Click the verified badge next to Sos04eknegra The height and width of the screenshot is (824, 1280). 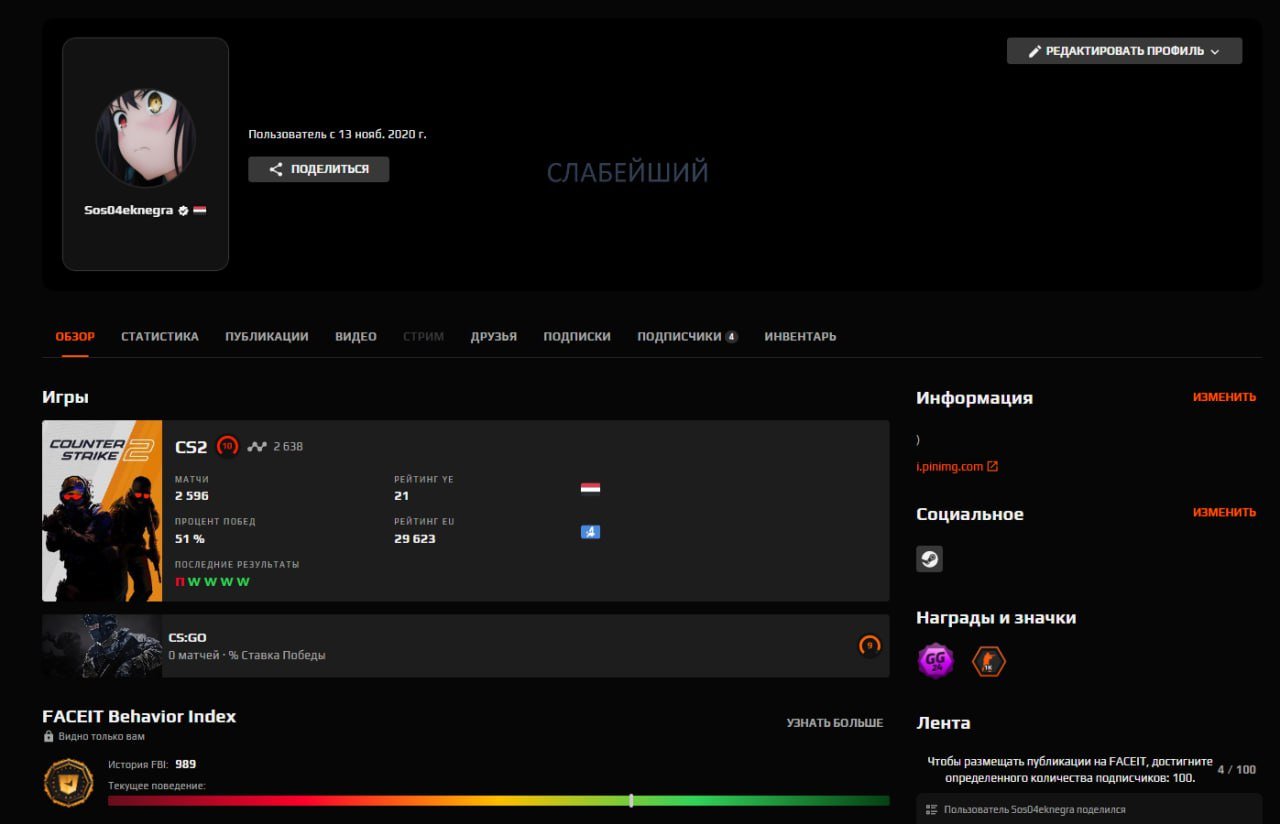tap(183, 211)
